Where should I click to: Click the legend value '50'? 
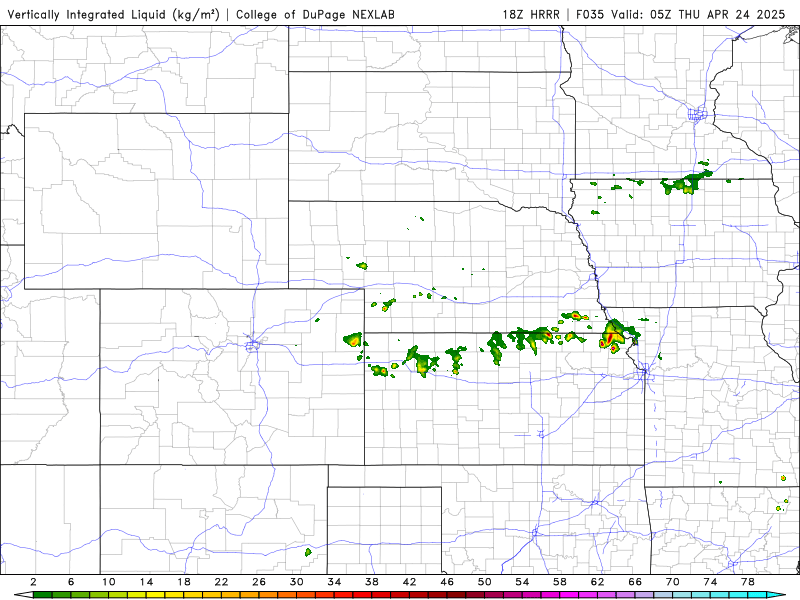(x=485, y=582)
